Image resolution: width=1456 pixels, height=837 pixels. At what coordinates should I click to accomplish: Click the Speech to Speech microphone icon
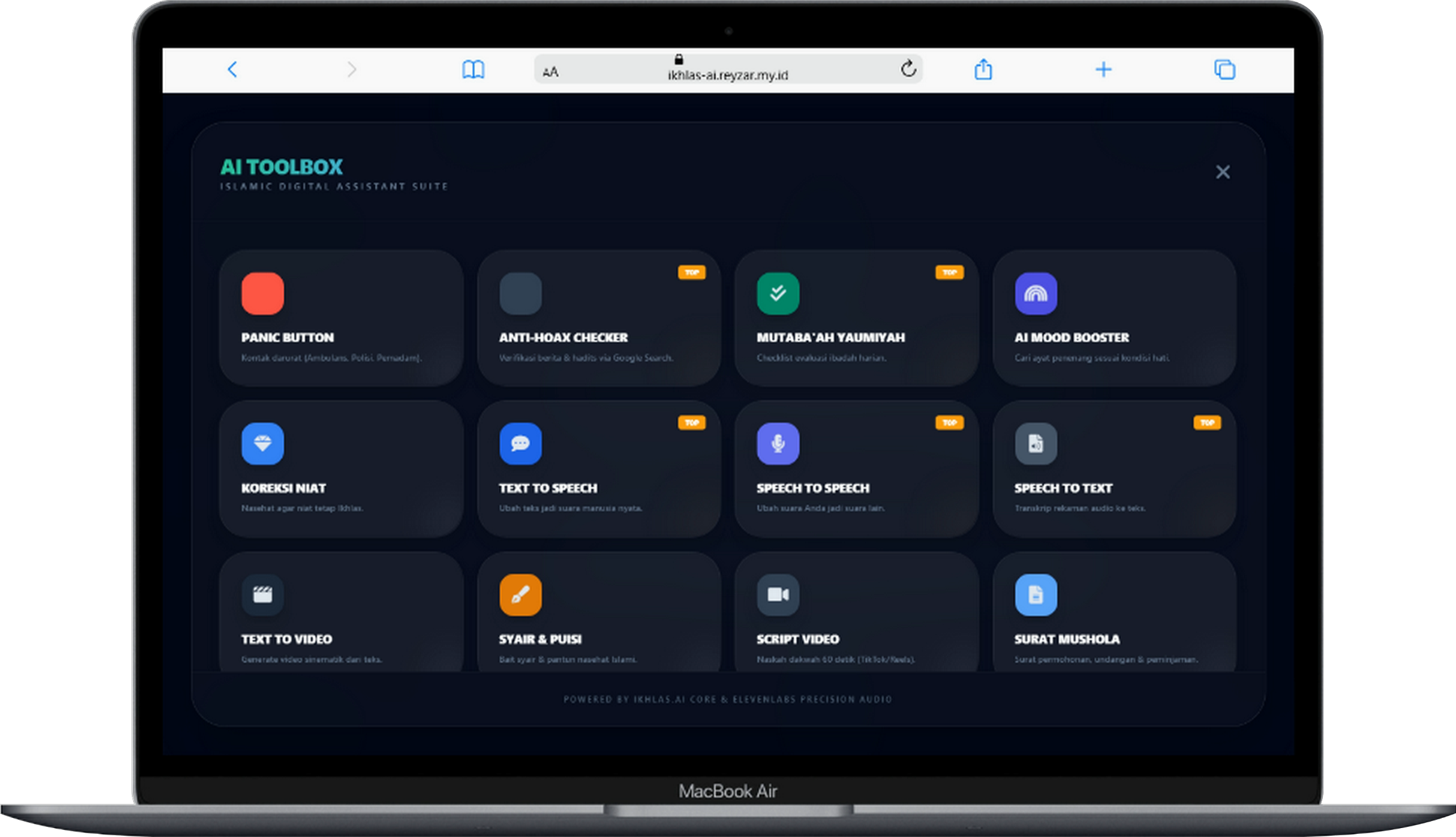click(778, 444)
